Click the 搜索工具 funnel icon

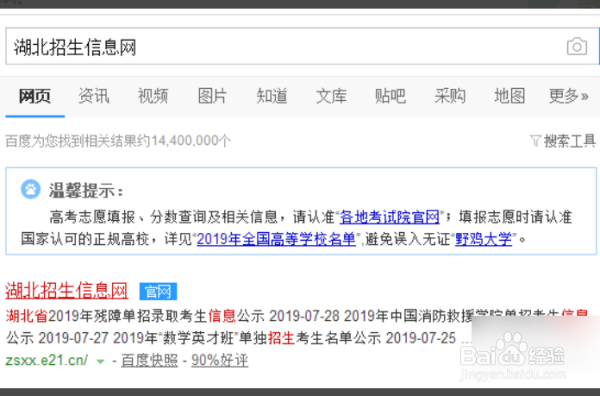(536, 141)
